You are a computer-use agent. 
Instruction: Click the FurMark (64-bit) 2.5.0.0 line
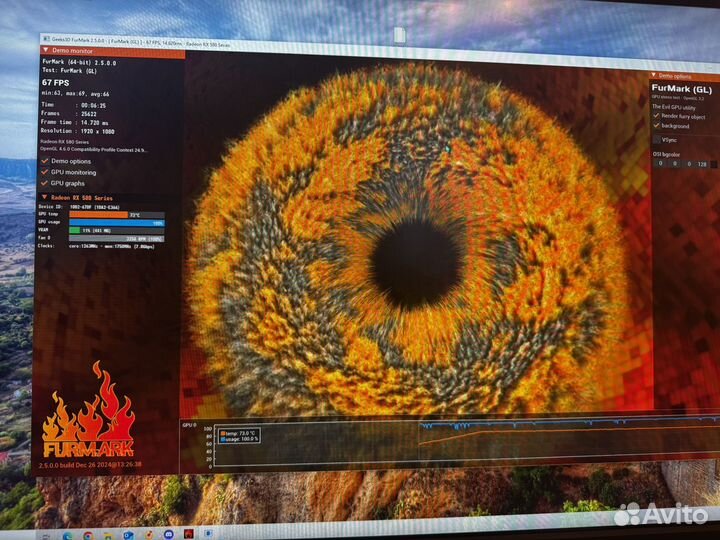(79, 62)
